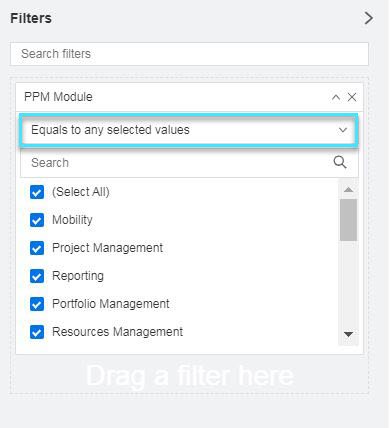390x428 pixels.
Task: Focus the value Search box
Action: click(x=189, y=163)
